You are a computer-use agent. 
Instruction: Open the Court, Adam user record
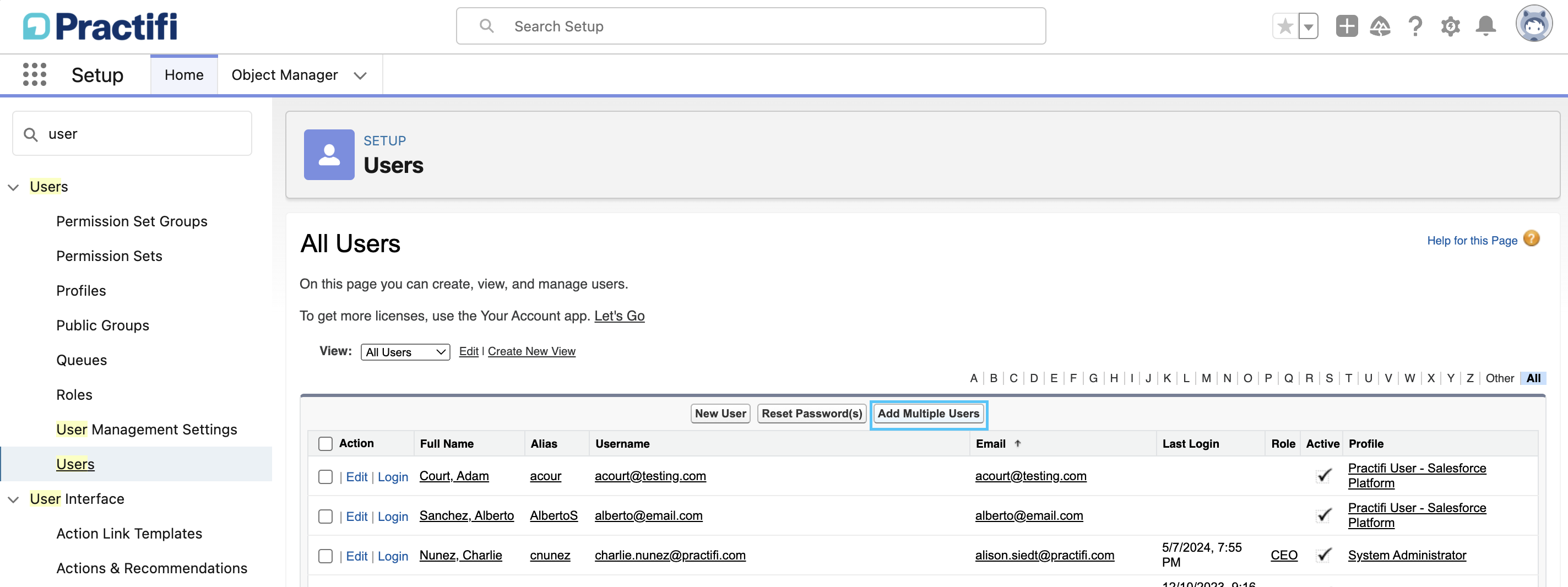click(454, 476)
